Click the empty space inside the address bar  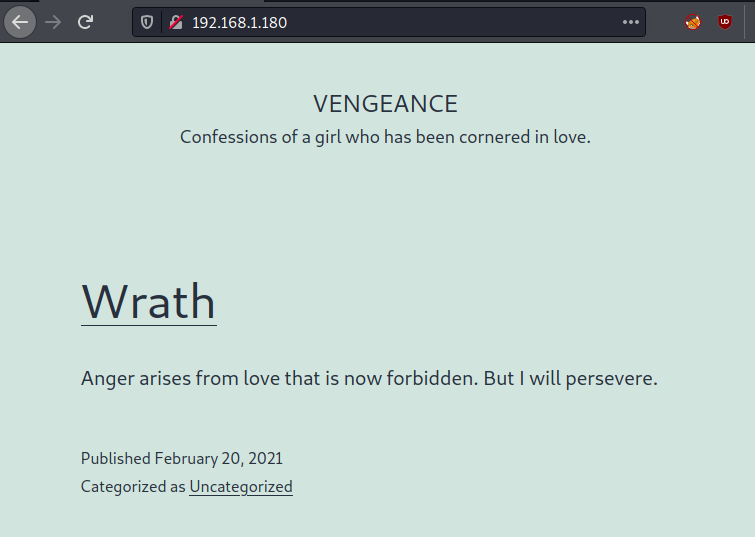[453, 22]
